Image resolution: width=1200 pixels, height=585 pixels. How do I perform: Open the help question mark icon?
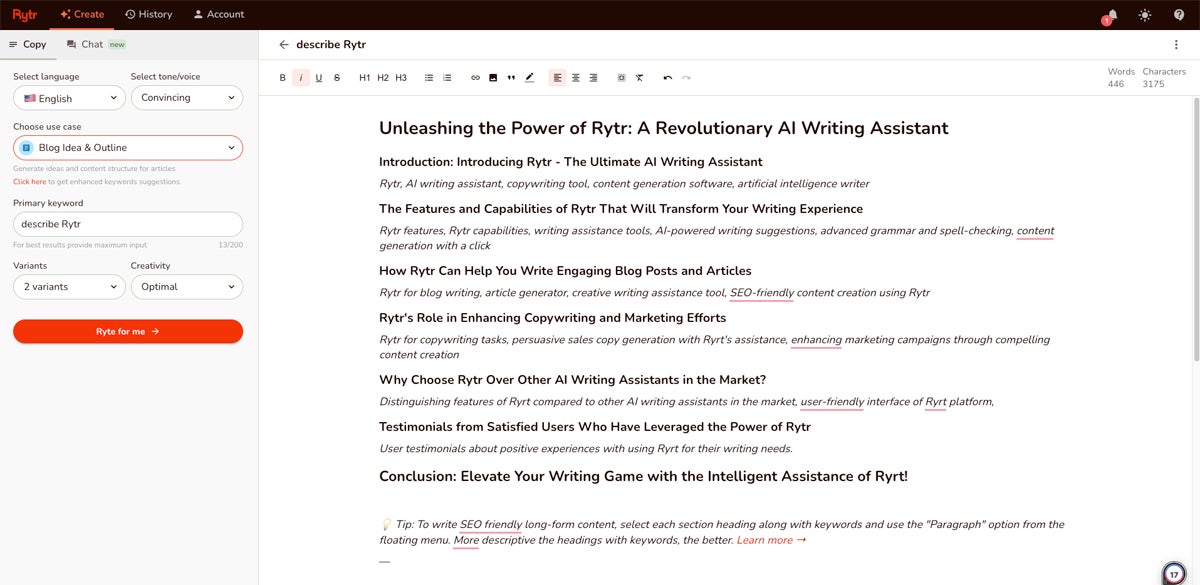point(1179,15)
